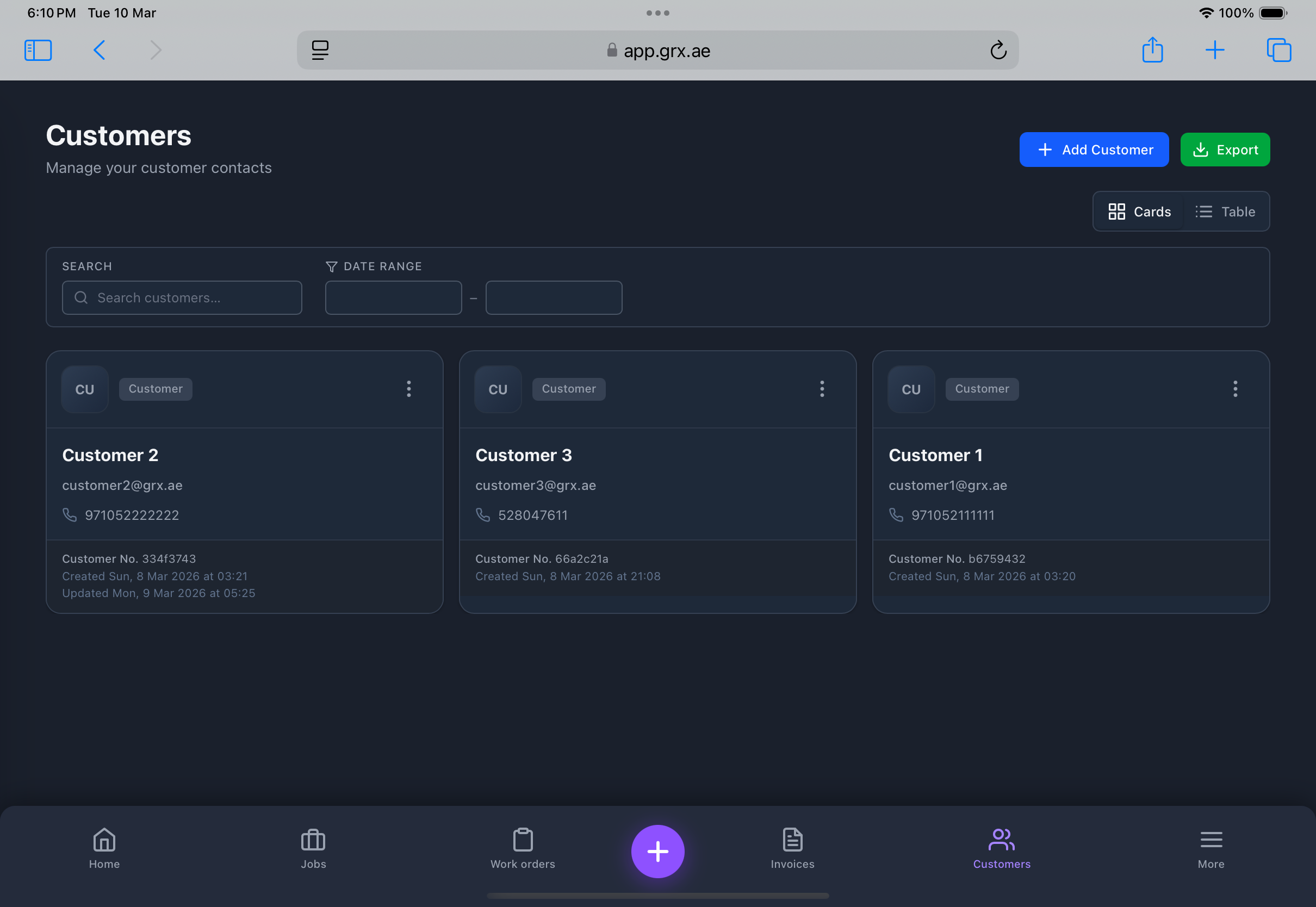Screen dimensions: 1316x907
Task: Open the Safari share sheet
Action: coord(1152,50)
